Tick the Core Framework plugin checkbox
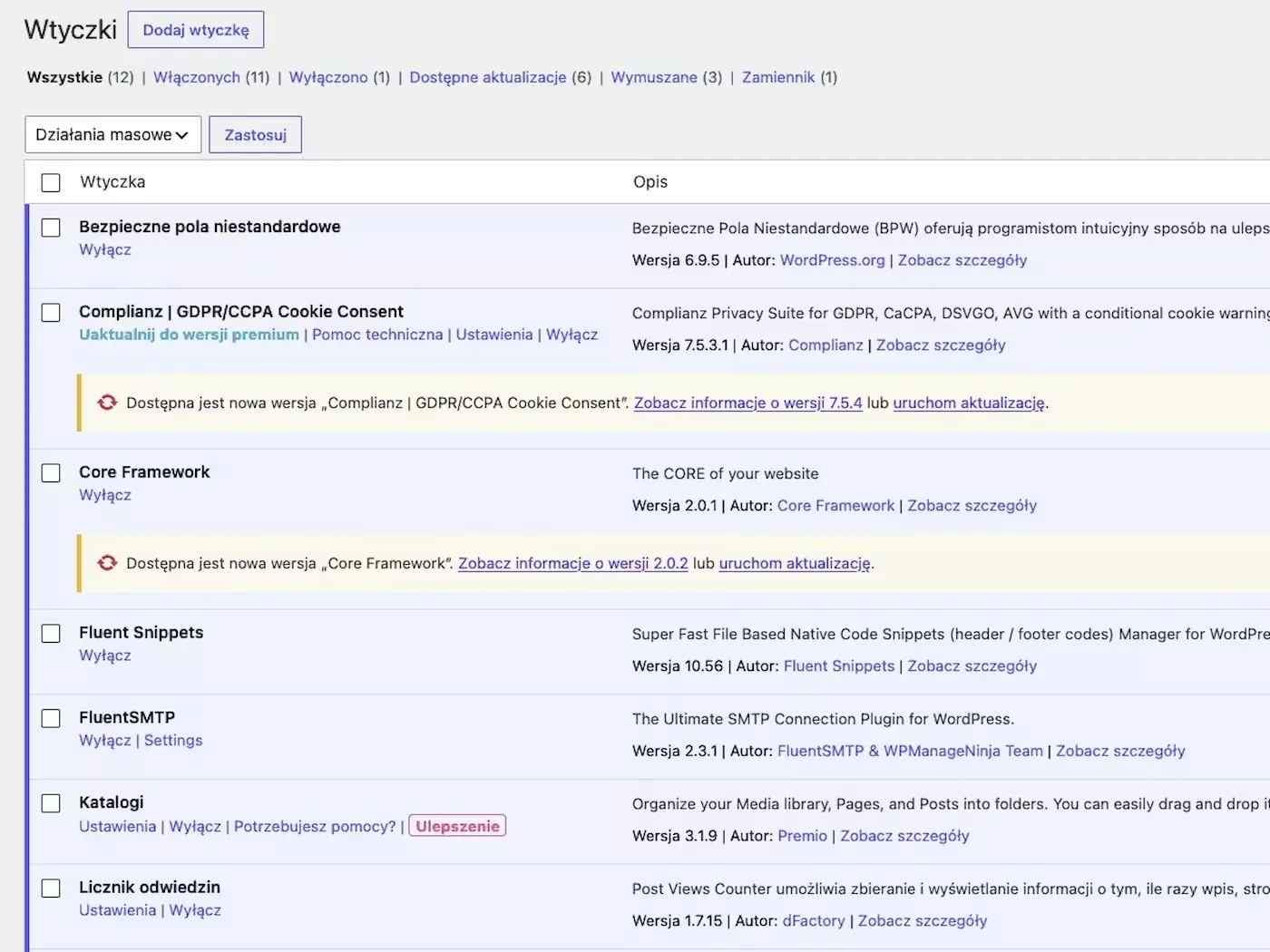Viewport: 1270px width, 952px height. (51, 473)
